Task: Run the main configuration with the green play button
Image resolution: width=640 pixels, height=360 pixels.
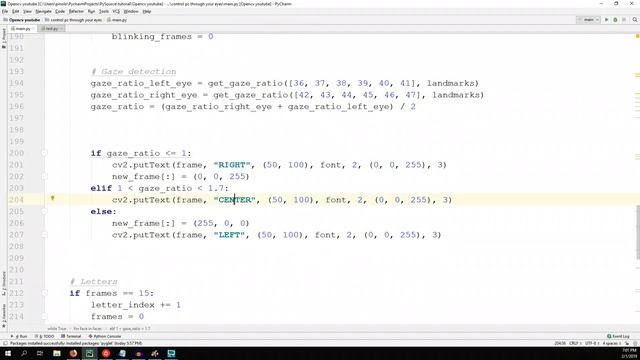Action: click(x=607, y=20)
